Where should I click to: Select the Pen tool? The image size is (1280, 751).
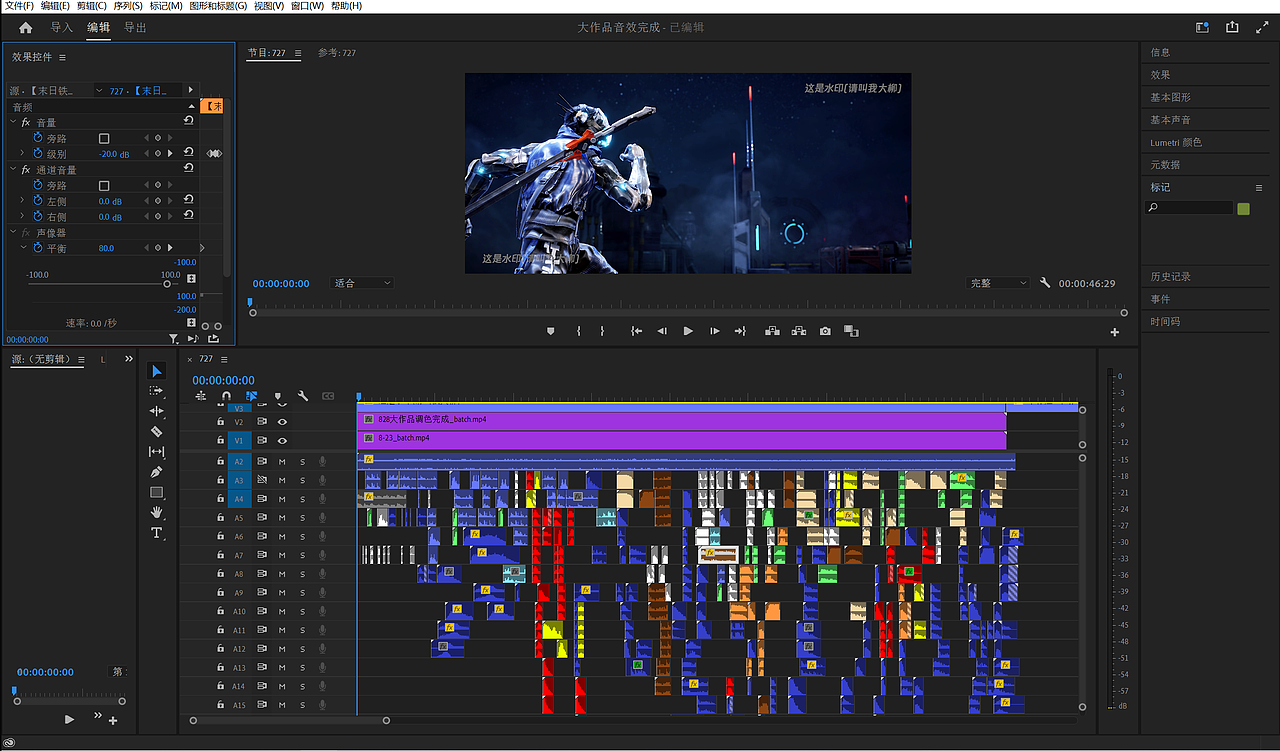pyautogui.click(x=156, y=472)
